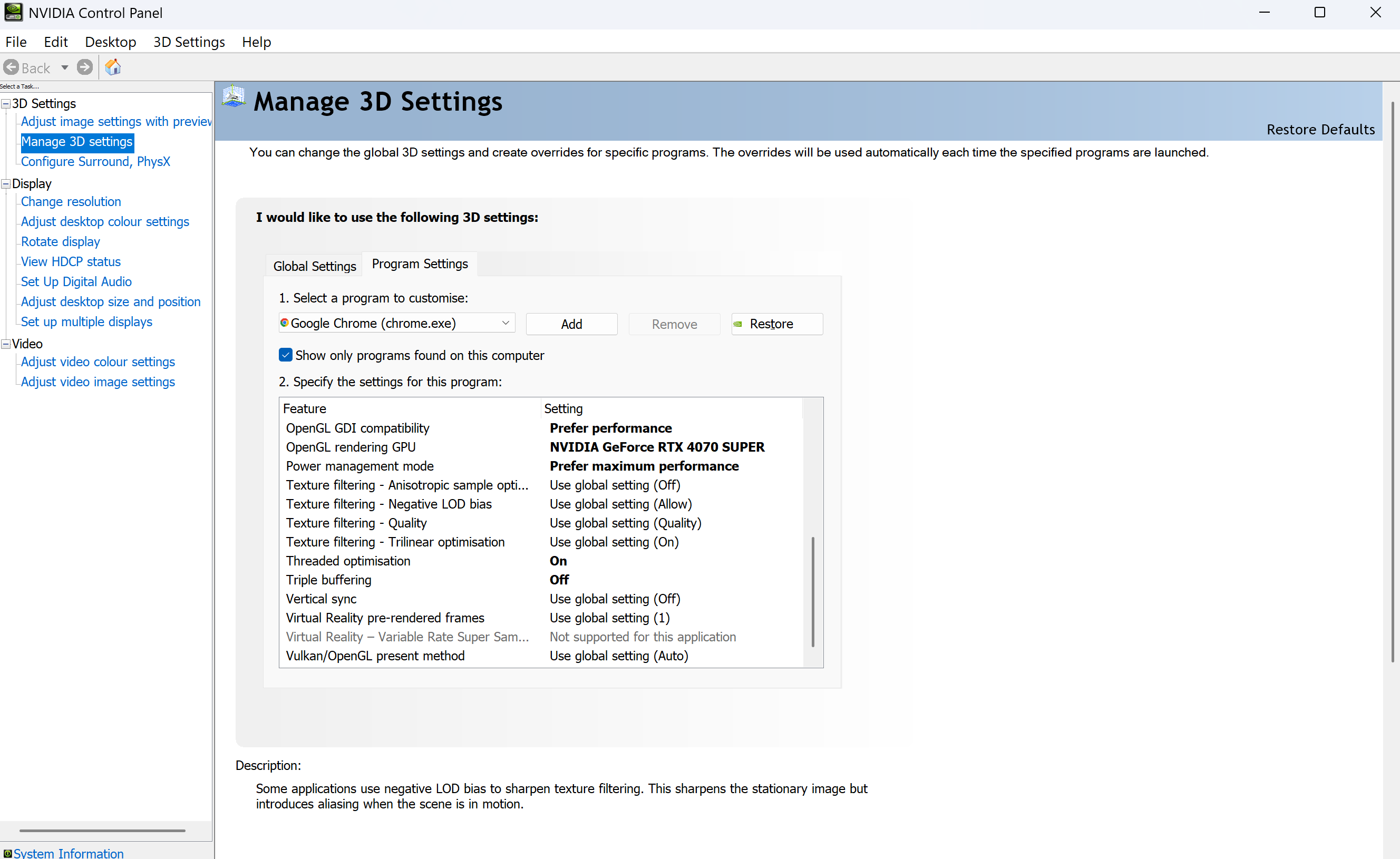Select Texture filtering - Trilinear optimisation row

(541, 542)
